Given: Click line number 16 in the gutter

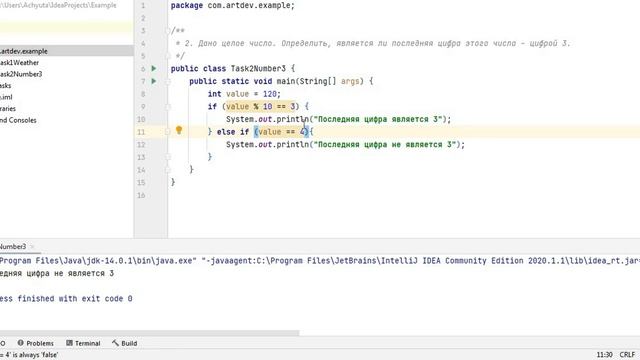Looking at the screenshot, I should (141, 195).
